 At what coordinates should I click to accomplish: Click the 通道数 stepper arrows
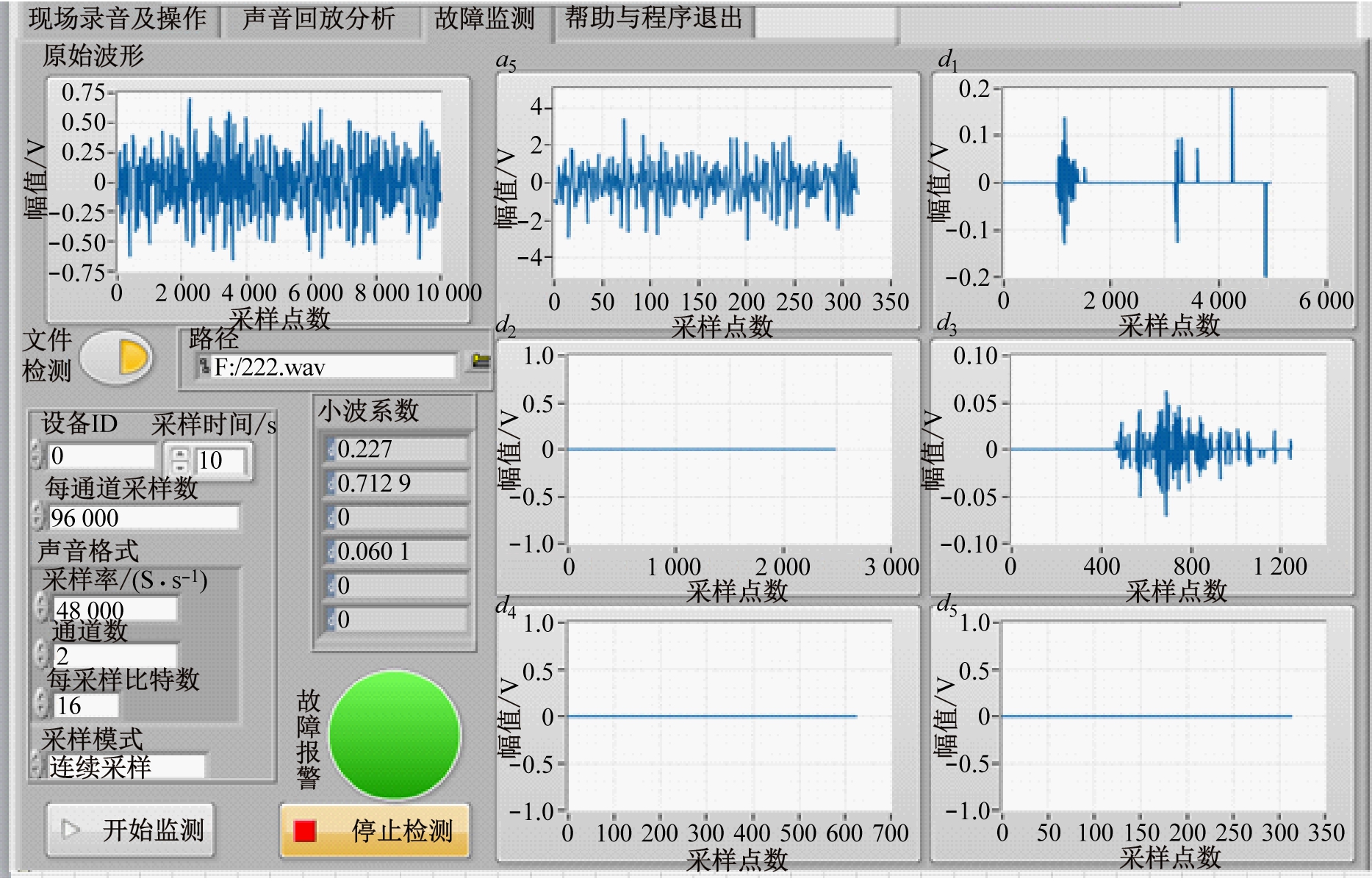43,654
